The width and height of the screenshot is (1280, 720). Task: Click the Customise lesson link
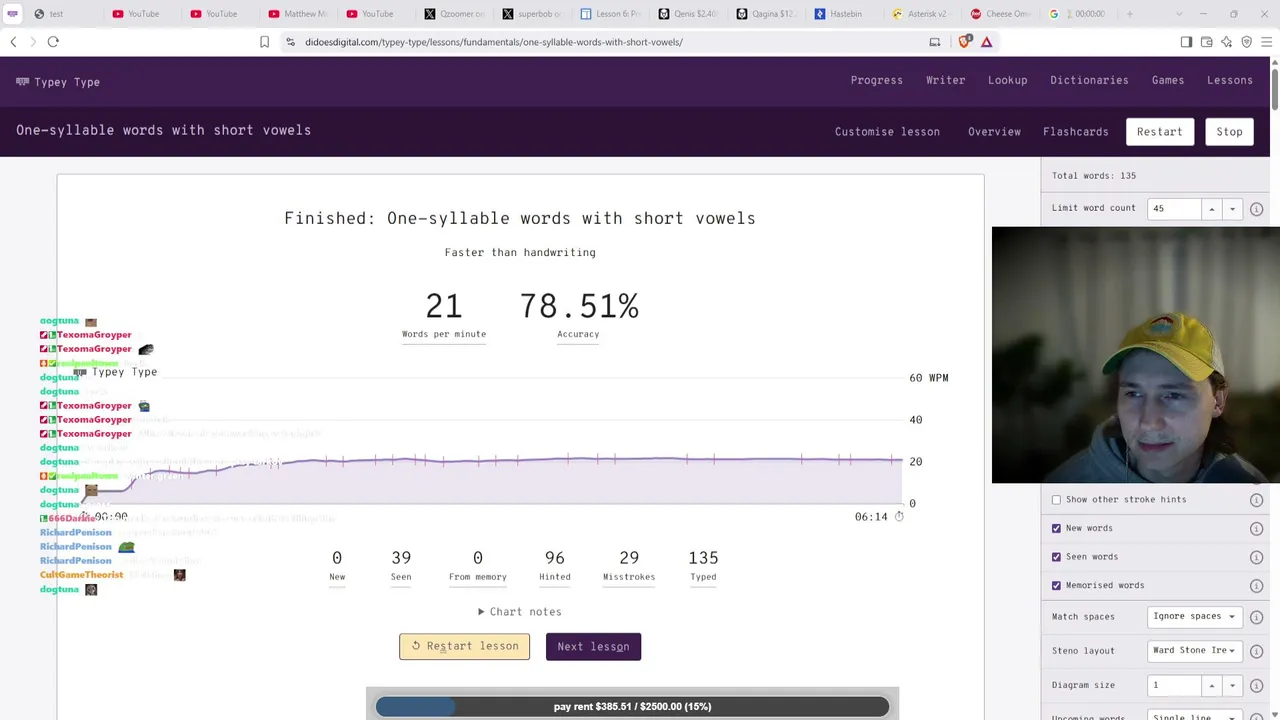coord(887,132)
